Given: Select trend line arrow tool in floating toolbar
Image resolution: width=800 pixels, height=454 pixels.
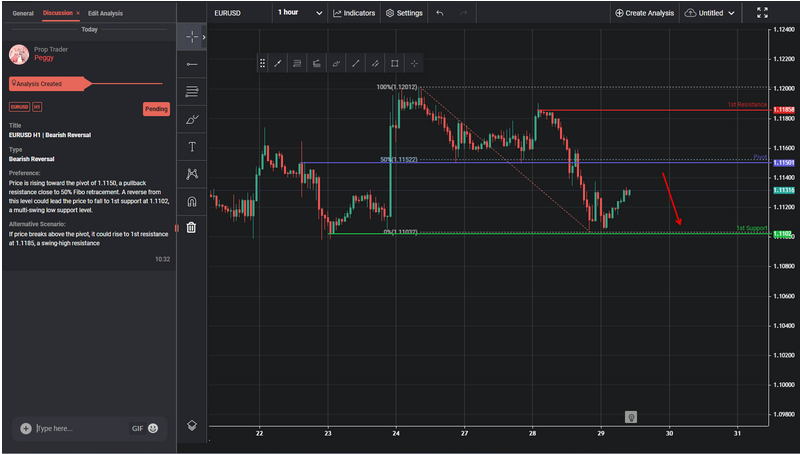Looking at the screenshot, I should click(x=278, y=63).
